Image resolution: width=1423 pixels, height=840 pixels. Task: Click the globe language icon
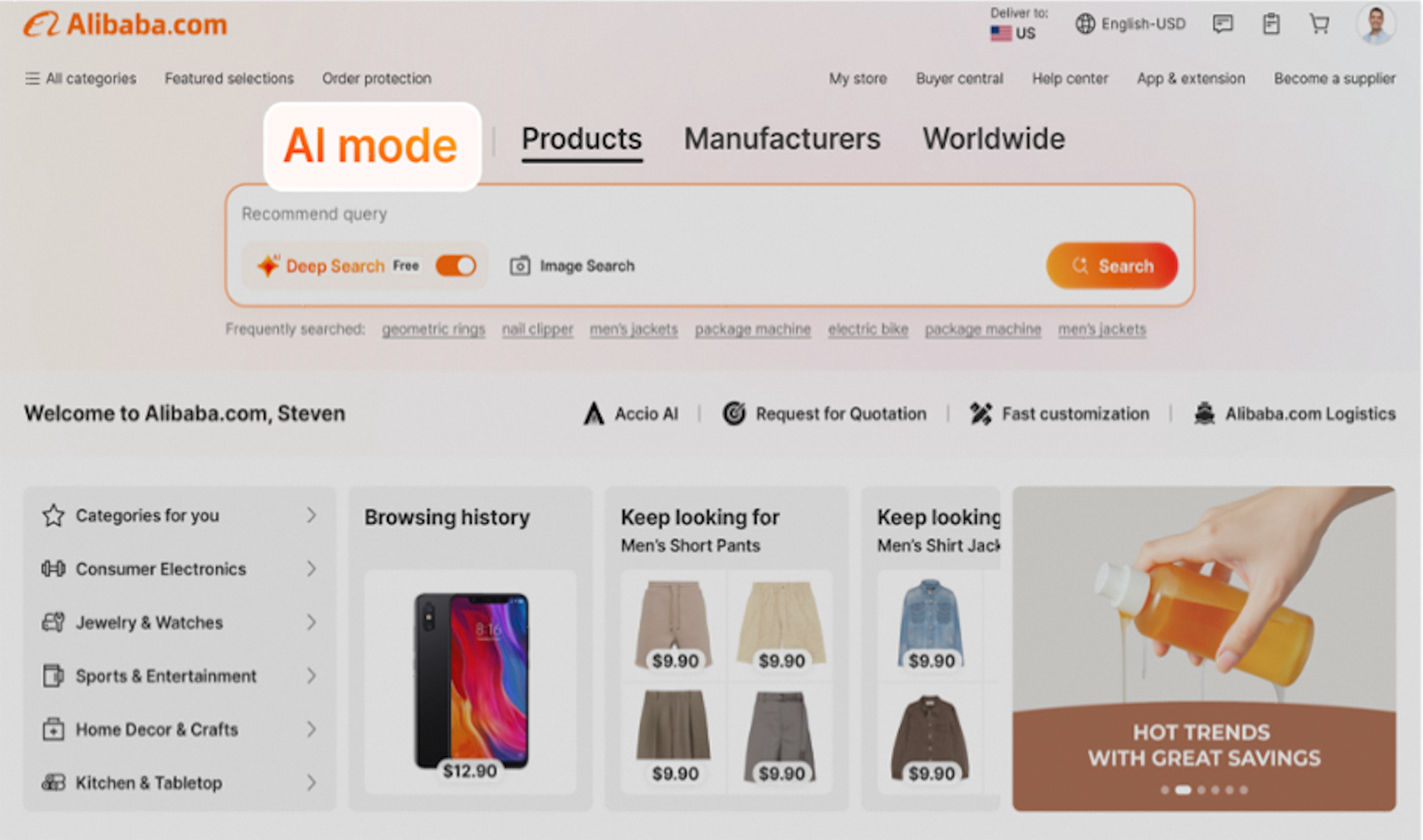pos(1085,24)
